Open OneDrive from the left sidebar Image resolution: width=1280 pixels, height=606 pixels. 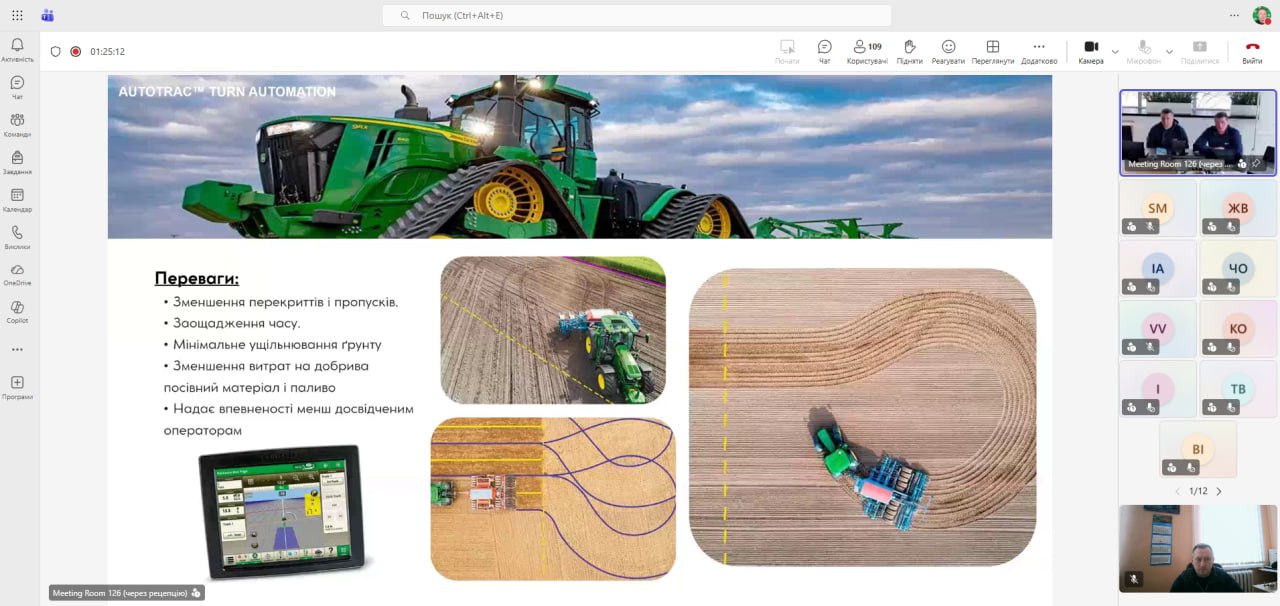pyautogui.click(x=17, y=274)
